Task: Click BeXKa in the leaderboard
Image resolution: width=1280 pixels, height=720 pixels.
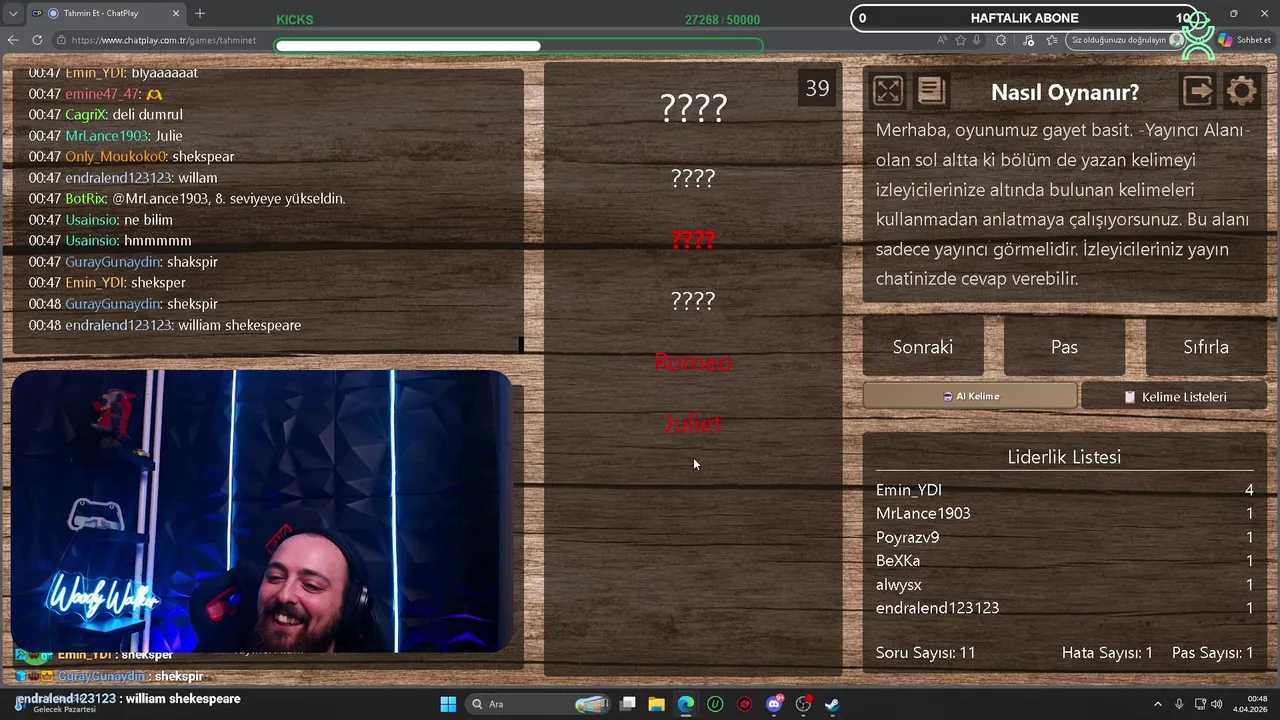Action: pyautogui.click(x=898, y=561)
